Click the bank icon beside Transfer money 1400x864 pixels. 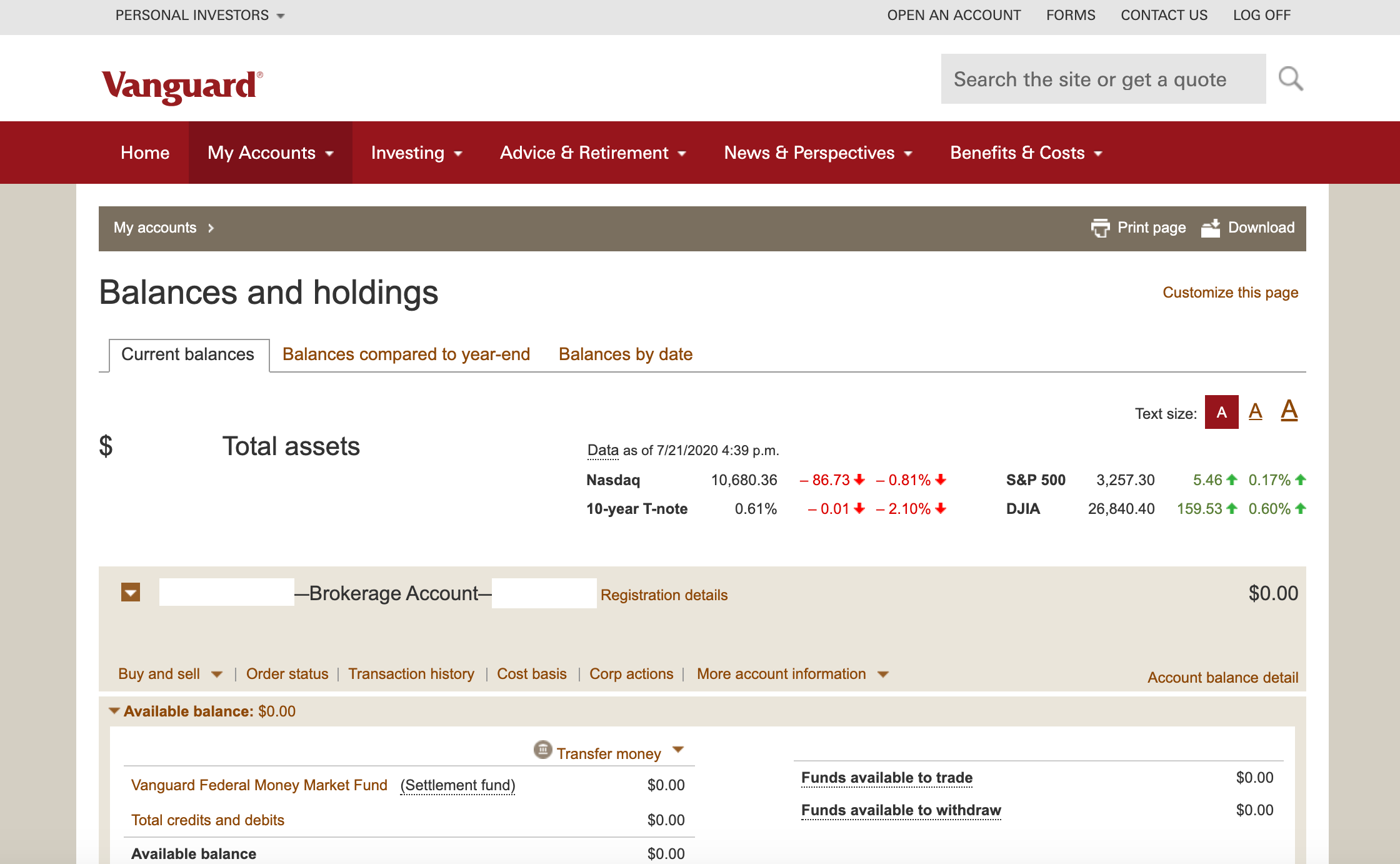(542, 750)
